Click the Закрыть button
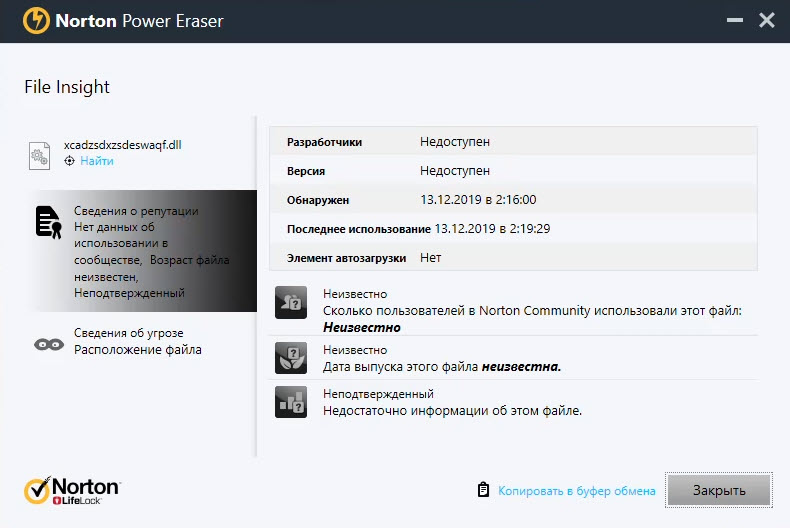 [x=719, y=490]
